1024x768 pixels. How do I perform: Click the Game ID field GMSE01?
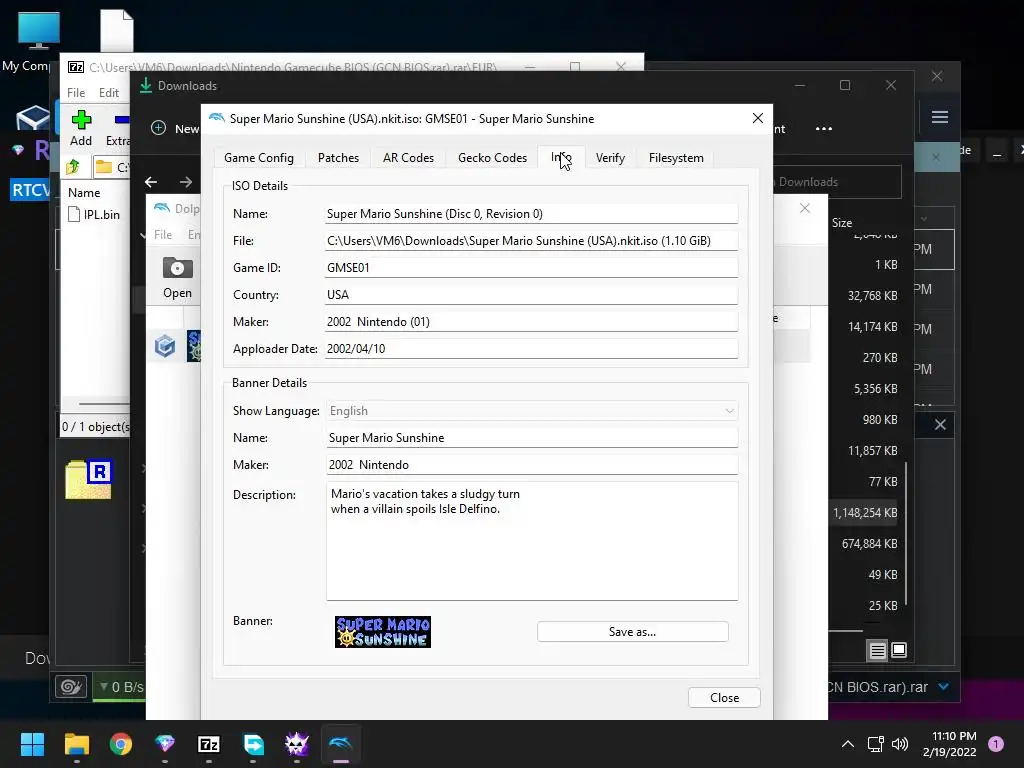(532, 268)
